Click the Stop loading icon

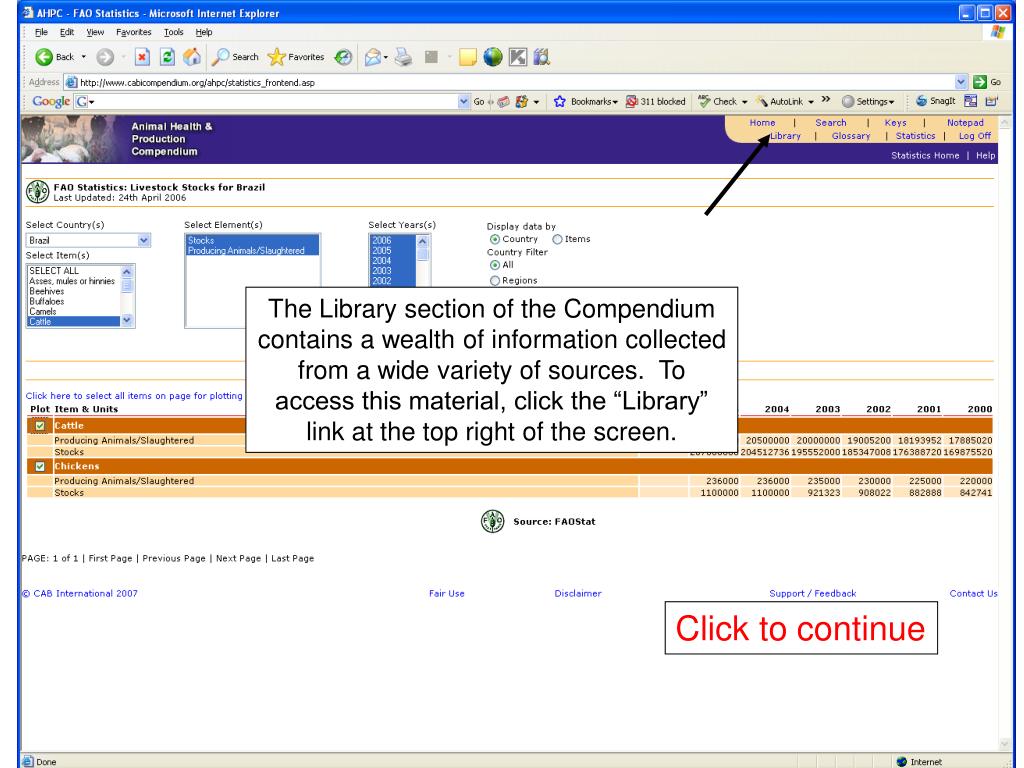142,57
